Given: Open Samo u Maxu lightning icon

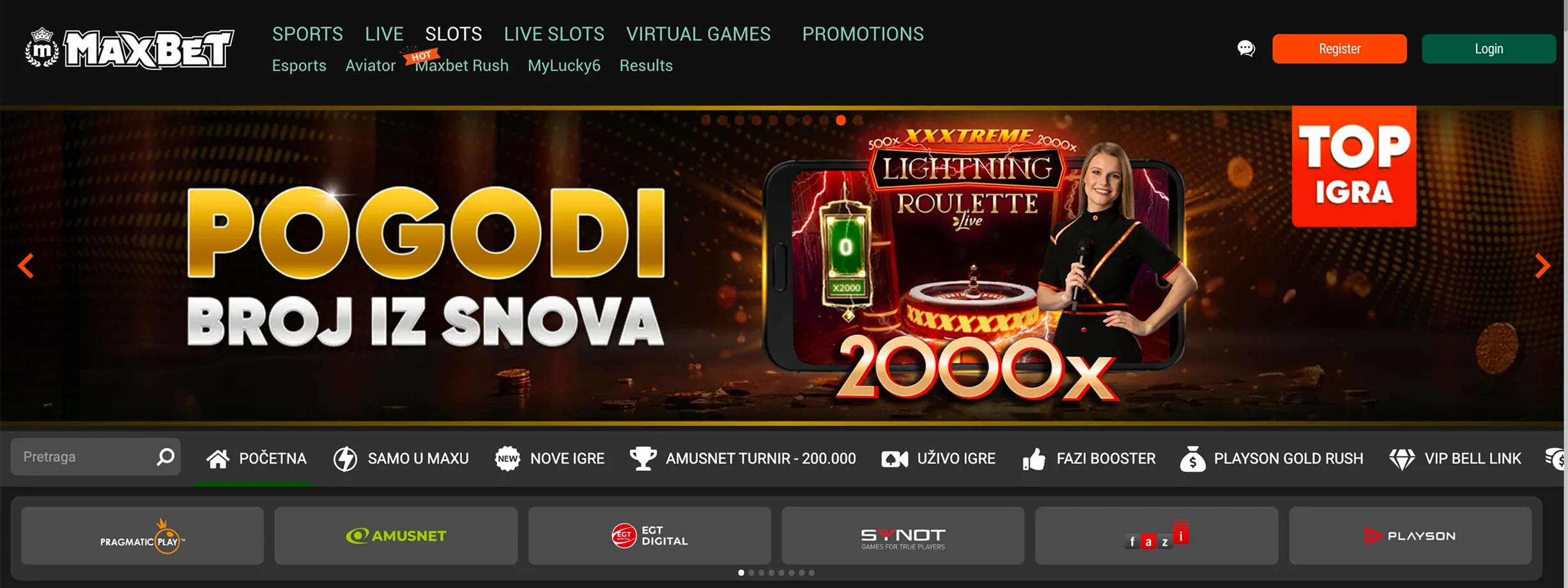Looking at the screenshot, I should [345, 459].
